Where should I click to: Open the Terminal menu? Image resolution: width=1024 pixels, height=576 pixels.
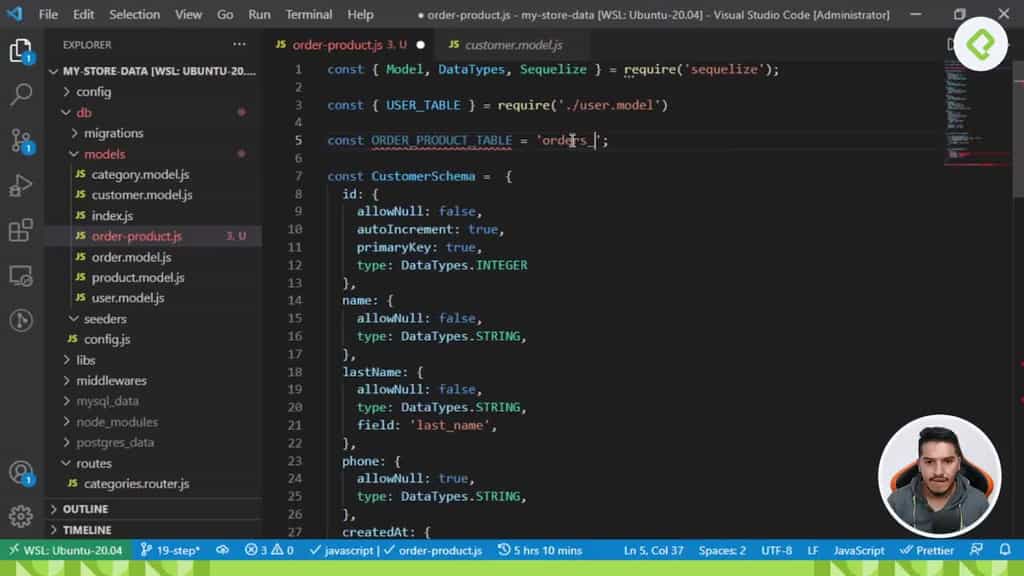click(308, 14)
